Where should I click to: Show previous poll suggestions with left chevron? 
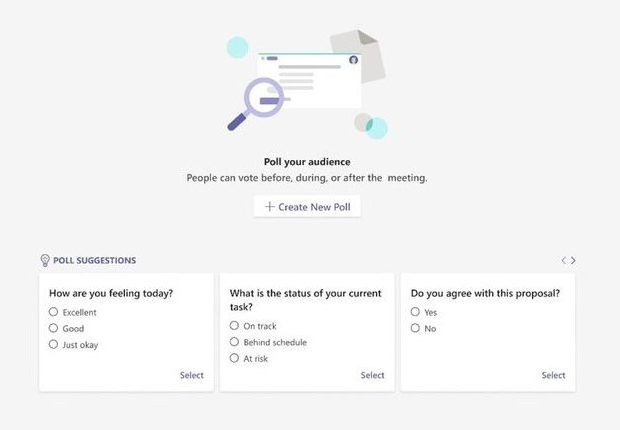(563, 261)
